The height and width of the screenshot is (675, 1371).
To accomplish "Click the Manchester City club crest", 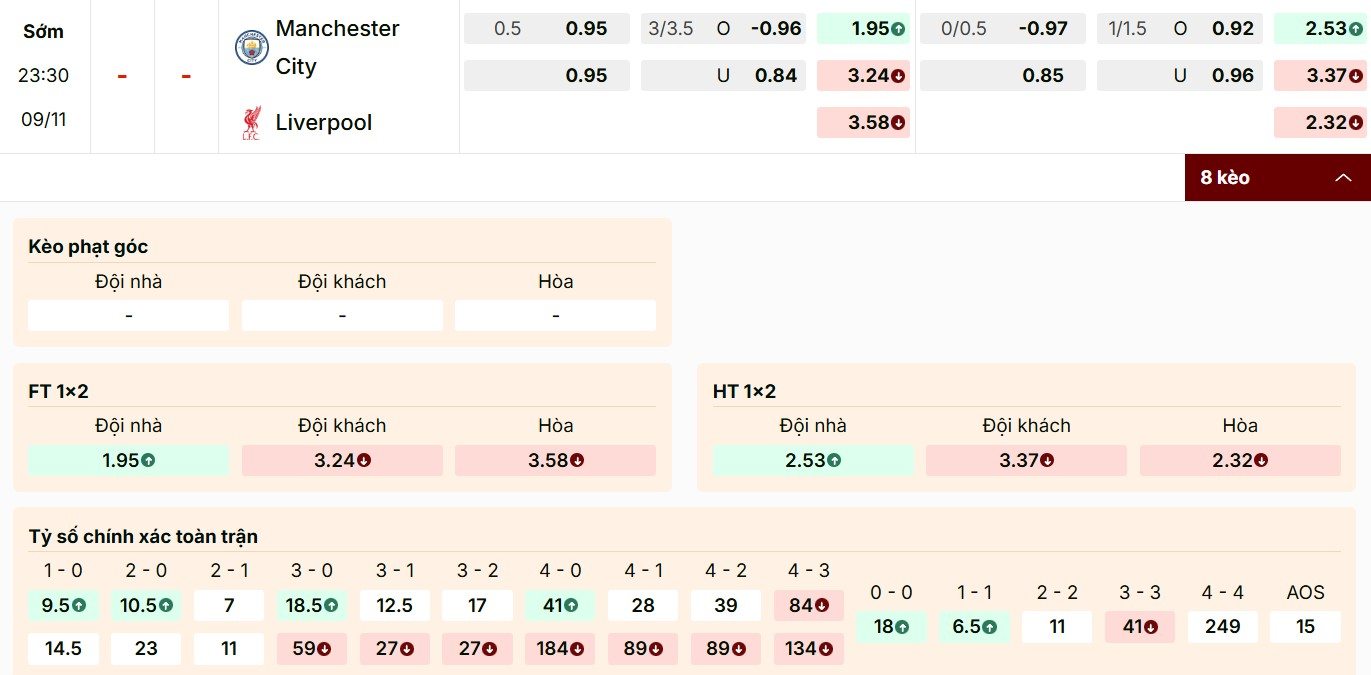I will 251,48.
